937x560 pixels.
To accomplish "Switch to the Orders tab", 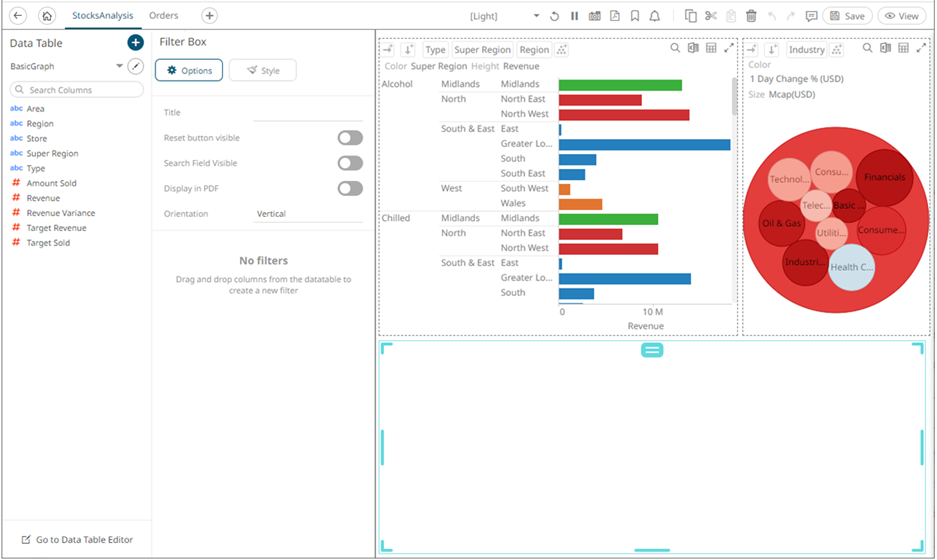I will pyautogui.click(x=164, y=16).
